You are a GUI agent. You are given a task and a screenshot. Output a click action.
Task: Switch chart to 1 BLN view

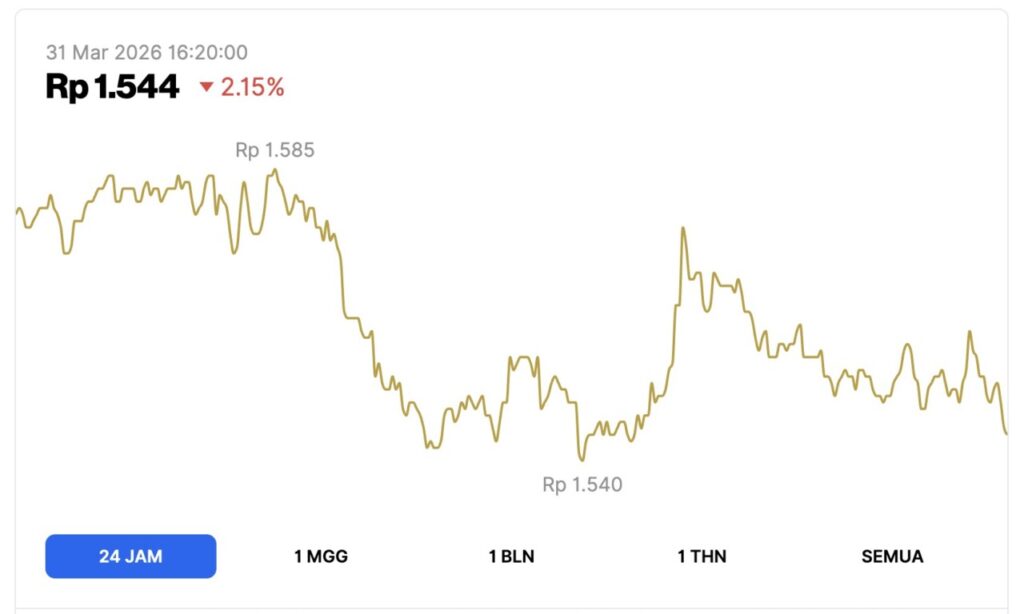click(511, 556)
